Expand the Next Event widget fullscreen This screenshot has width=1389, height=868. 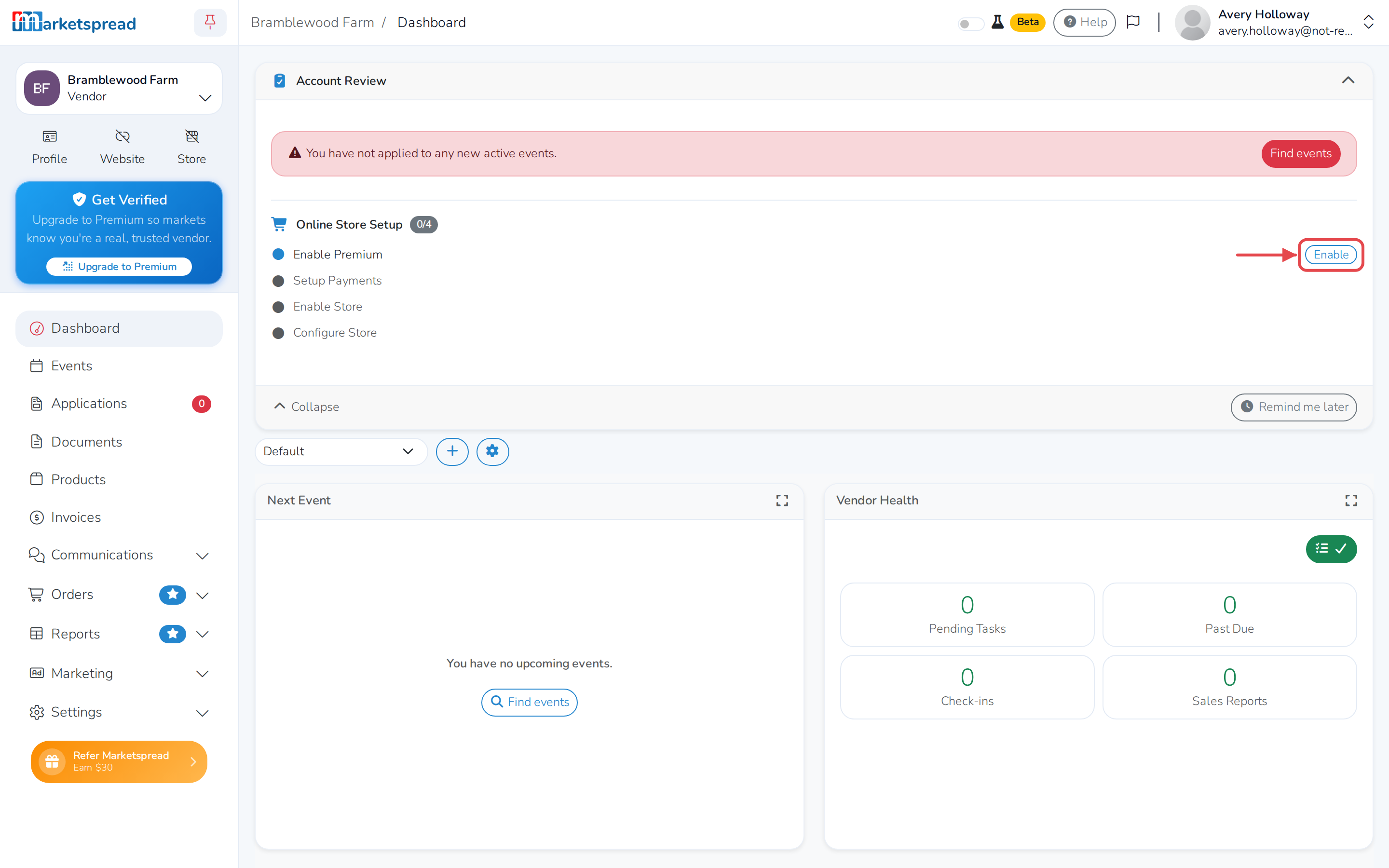[782, 501]
